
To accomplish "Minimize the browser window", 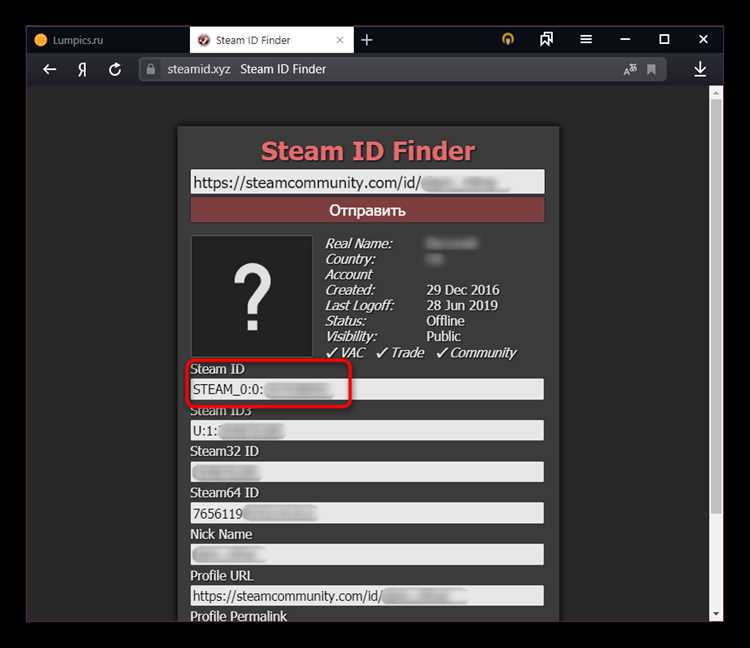I will 625,39.
